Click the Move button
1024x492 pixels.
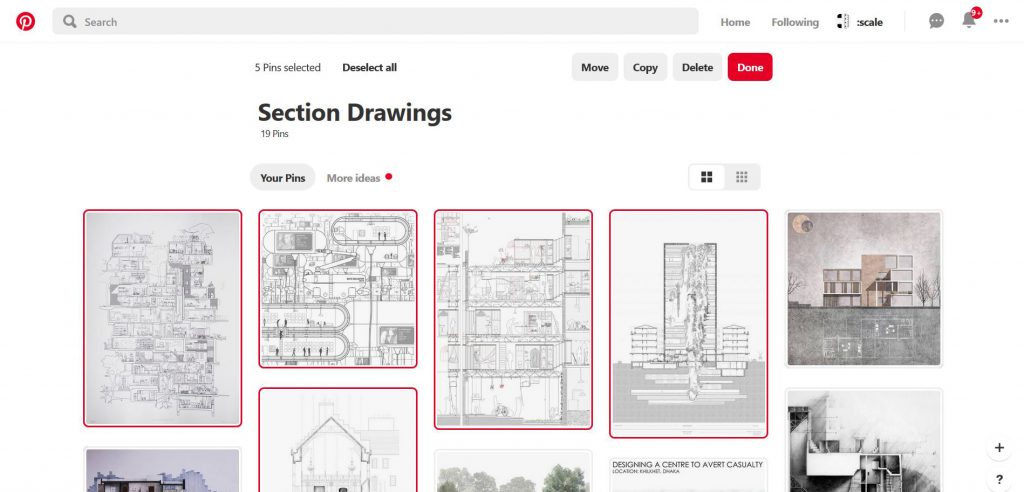click(x=595, y=67)
